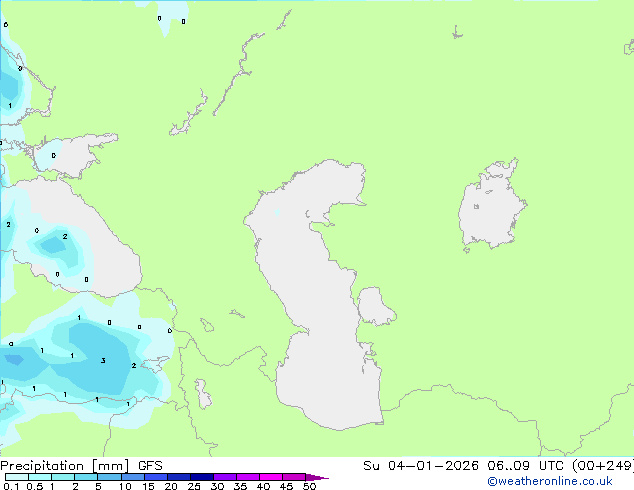The image size is (634, 490).
Task: Pick the 2–5 mm legend swatch
Action: pyautogui.click(x=86, y=477)
